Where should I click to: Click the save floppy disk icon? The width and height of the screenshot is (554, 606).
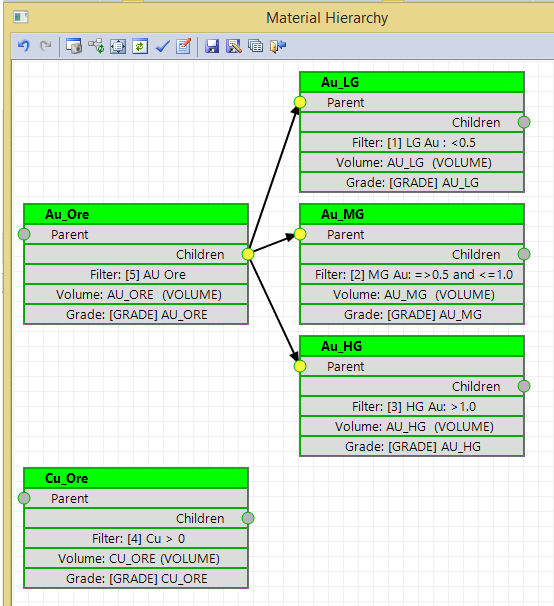click(212, 46)
